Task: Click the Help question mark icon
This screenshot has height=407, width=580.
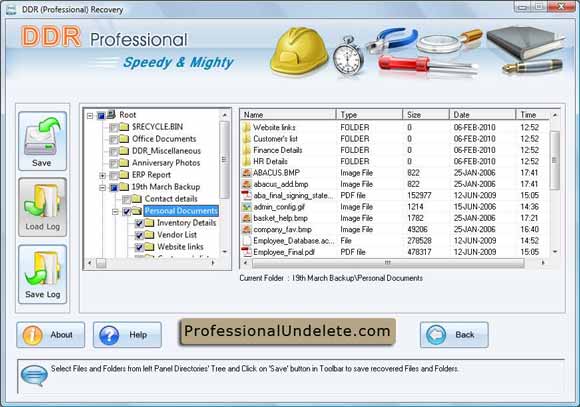Action: (109, 335)
